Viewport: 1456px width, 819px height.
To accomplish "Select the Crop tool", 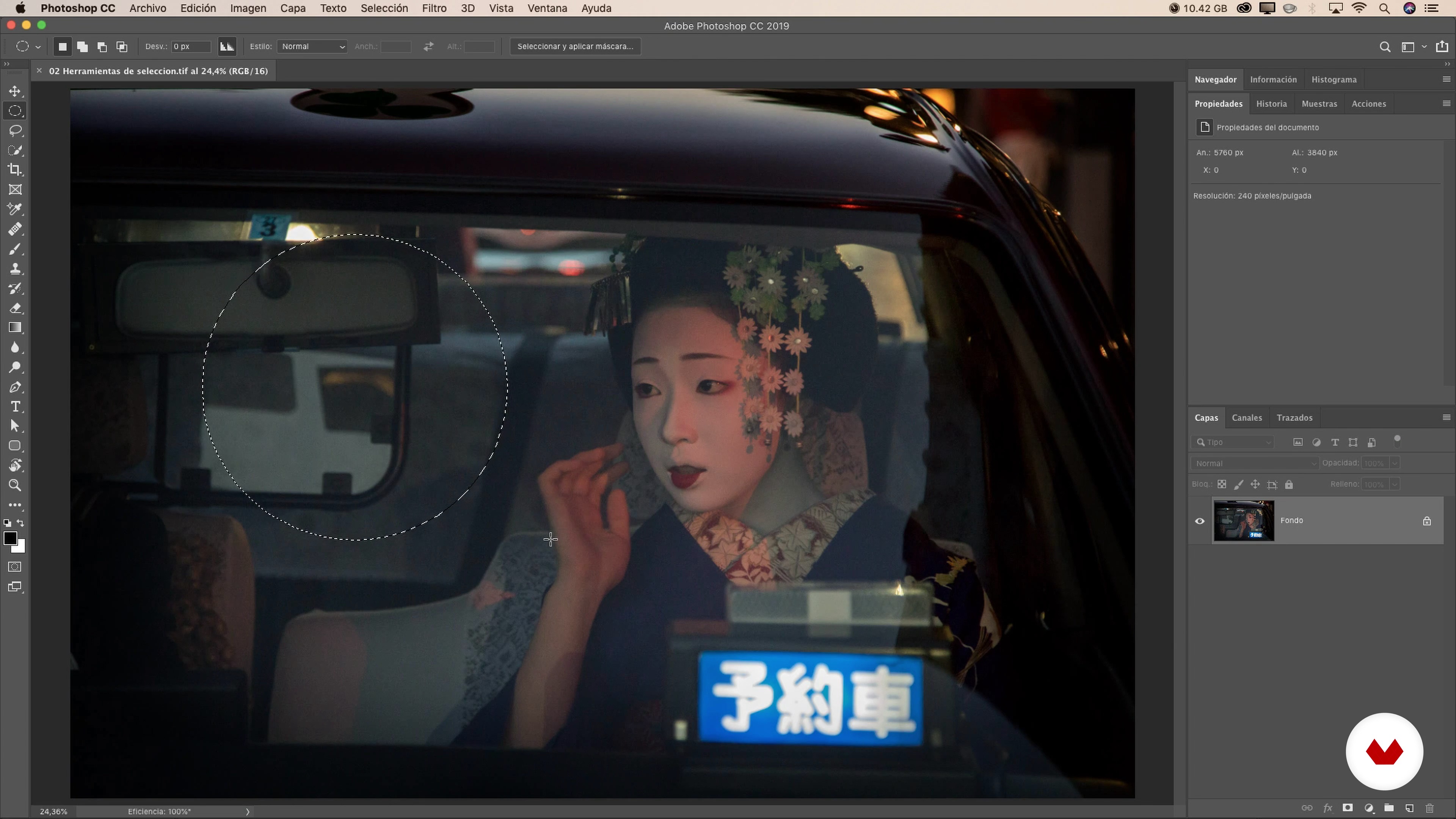I will 15,169.
